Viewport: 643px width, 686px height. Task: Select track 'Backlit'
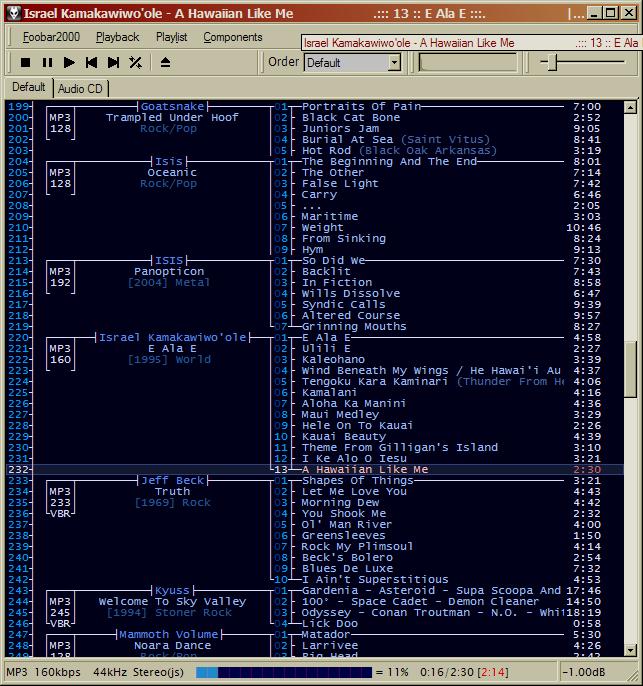coord(326,271)
